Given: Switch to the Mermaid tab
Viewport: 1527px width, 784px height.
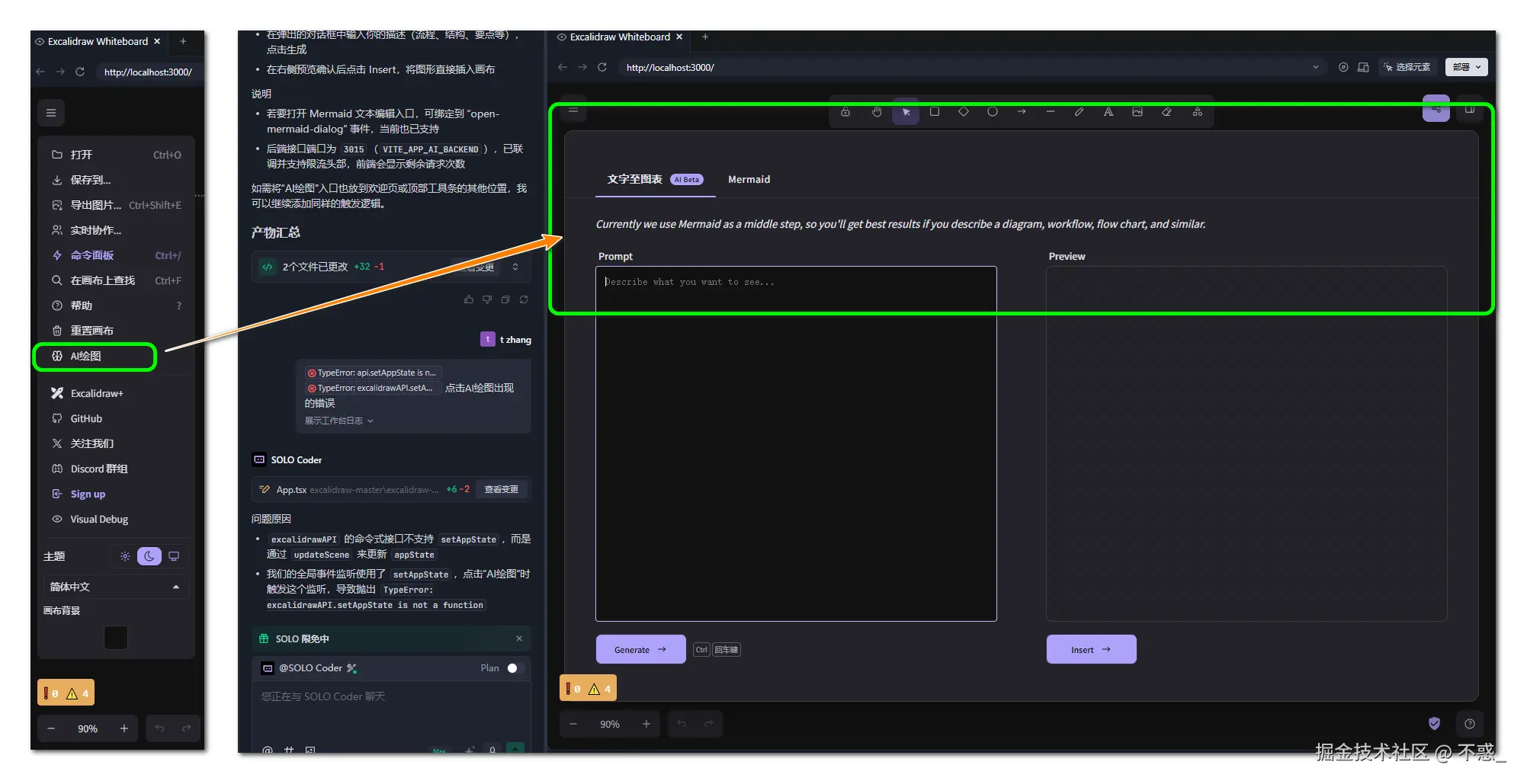Looking at the screenshot, I should [749, 180].
